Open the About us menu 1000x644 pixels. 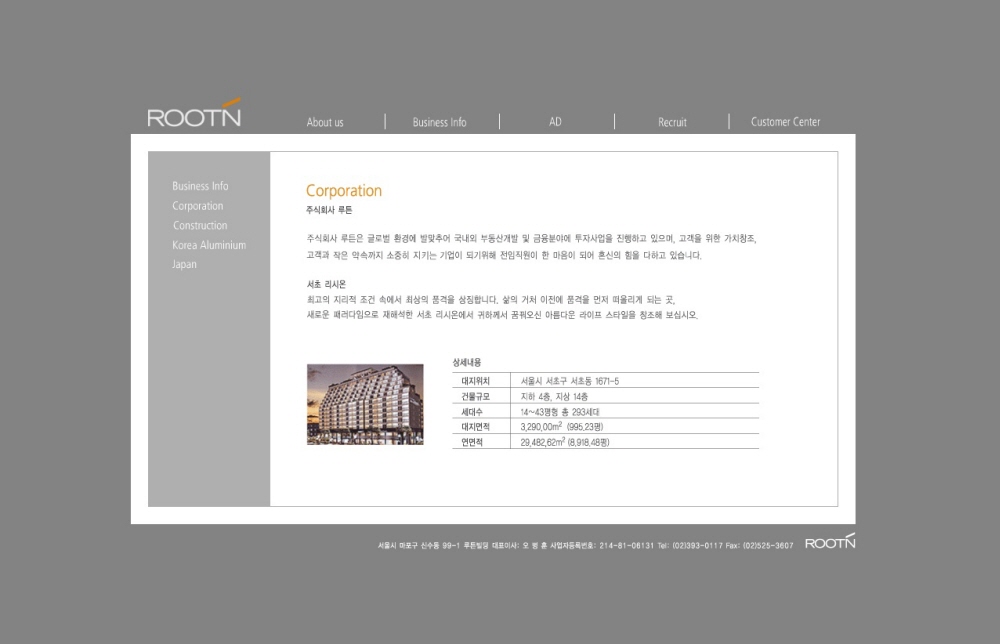(x=325, y=122)
